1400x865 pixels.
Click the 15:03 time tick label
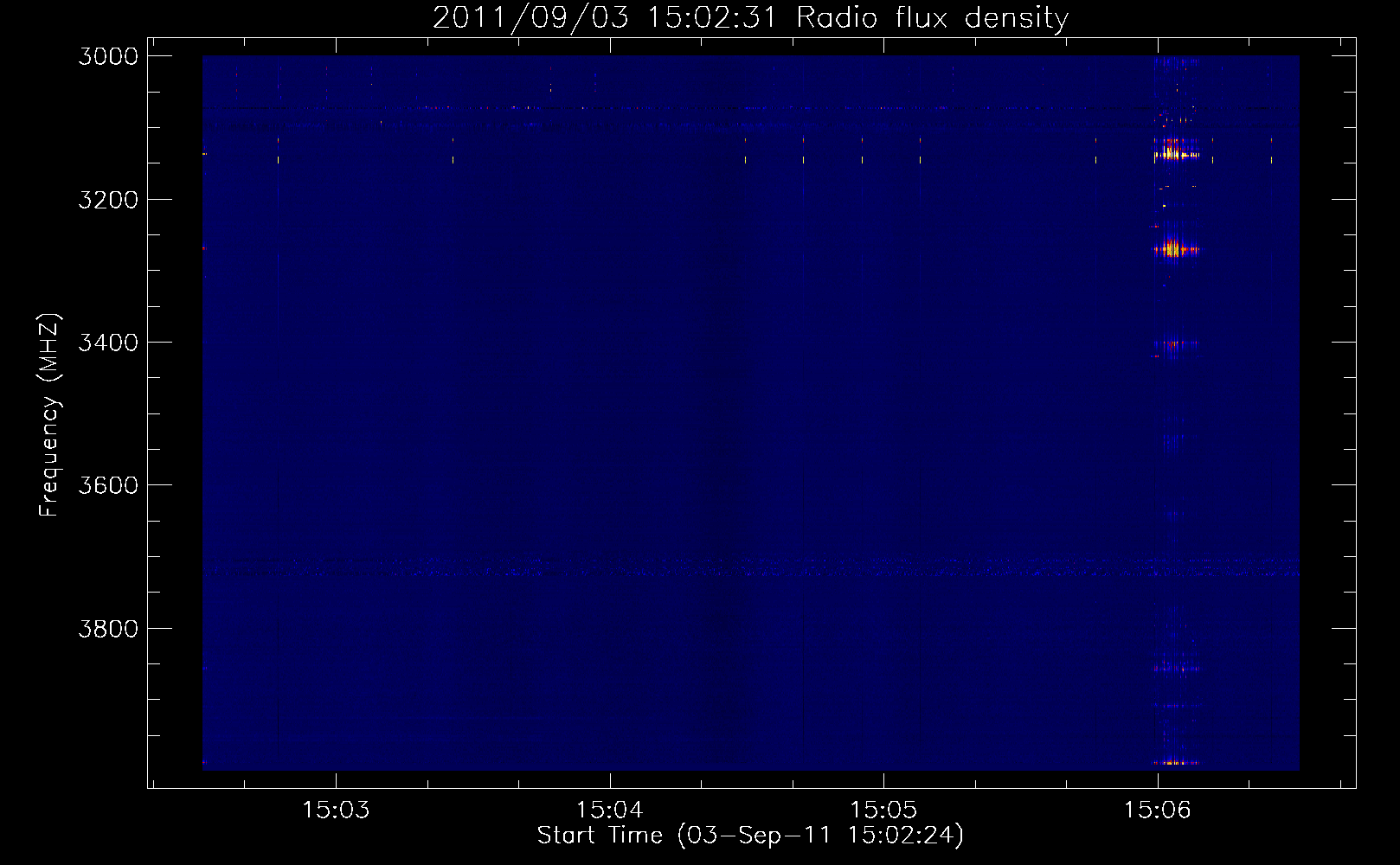coord(336,811)
